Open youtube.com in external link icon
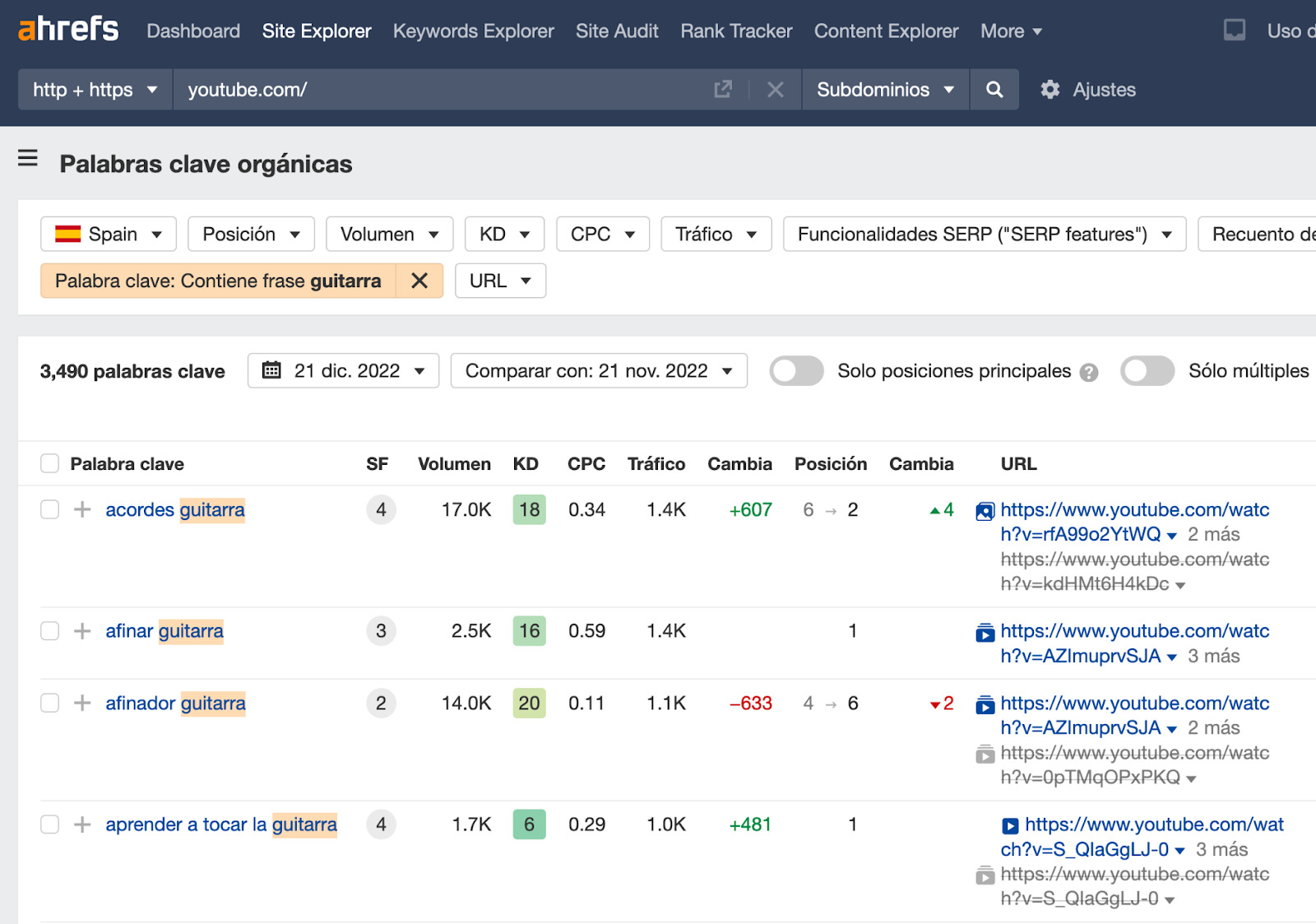 click(723, 90)
